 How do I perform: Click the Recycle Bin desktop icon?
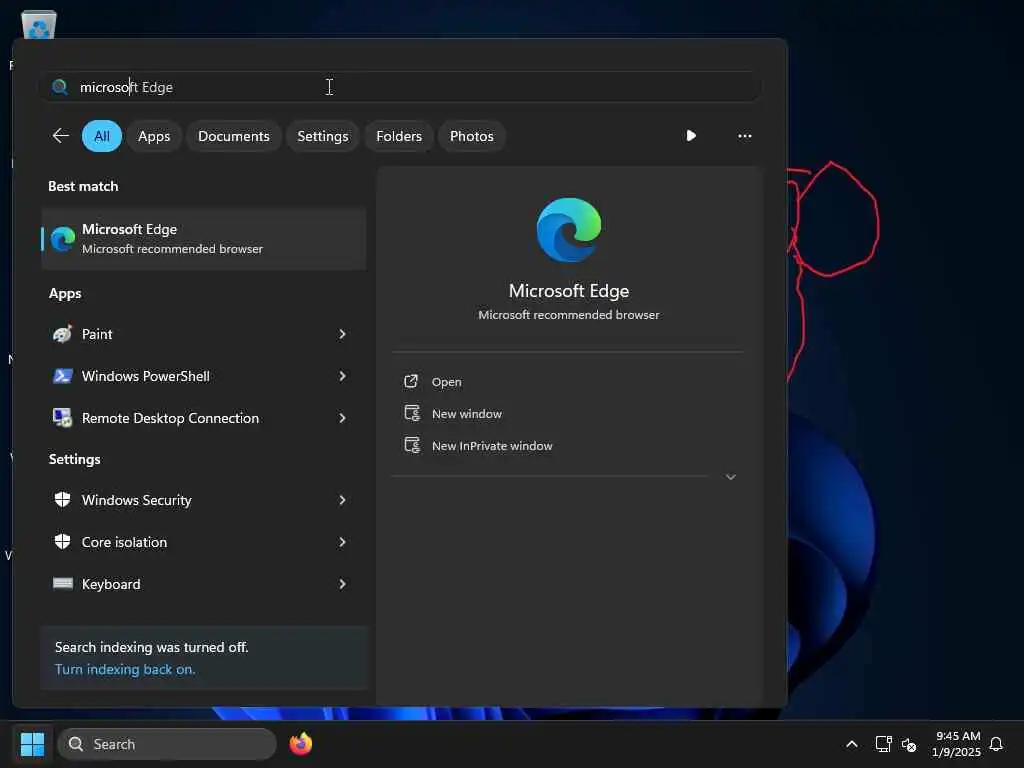tap(39, 25)
